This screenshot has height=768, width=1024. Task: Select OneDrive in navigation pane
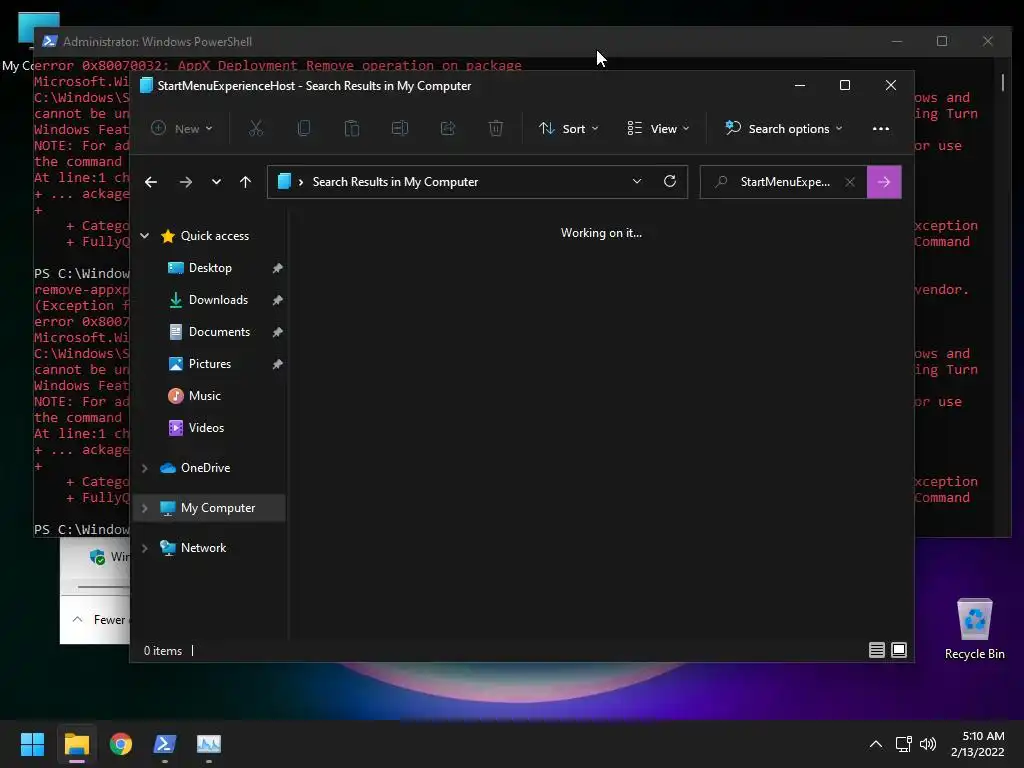(205, 468)
